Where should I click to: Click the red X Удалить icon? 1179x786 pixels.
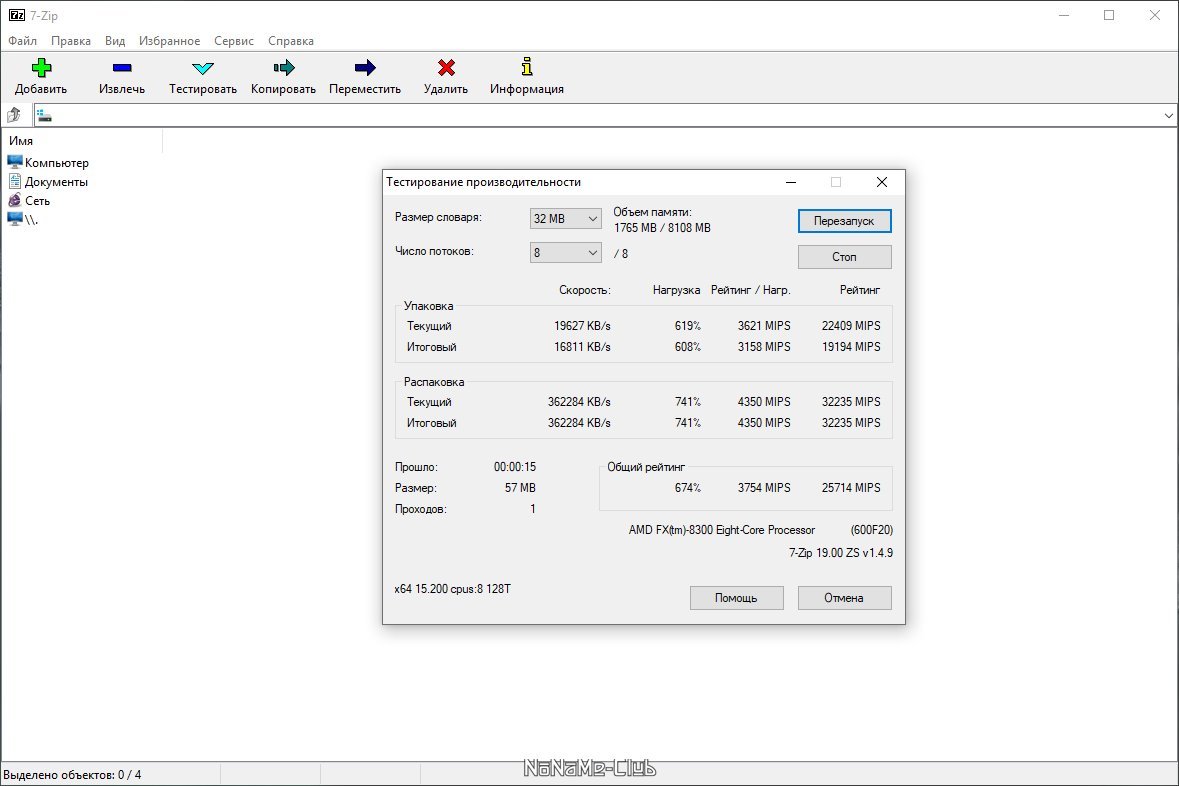(x=446, y=68)
